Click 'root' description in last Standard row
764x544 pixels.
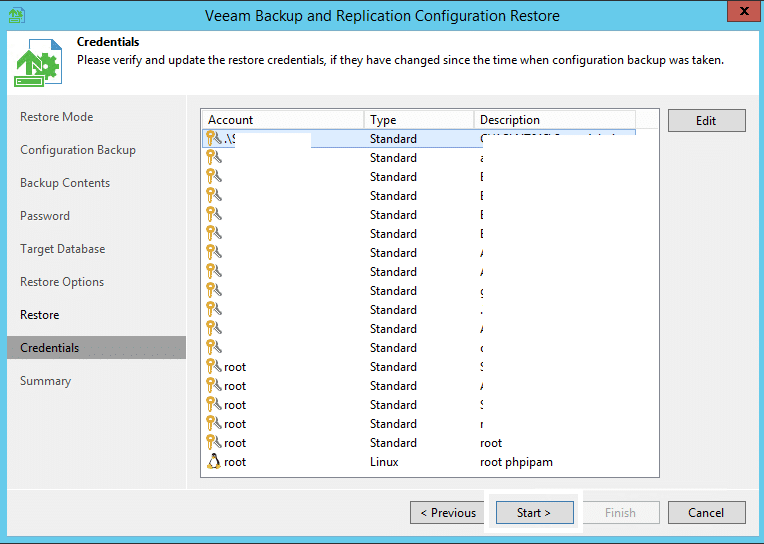491,443
